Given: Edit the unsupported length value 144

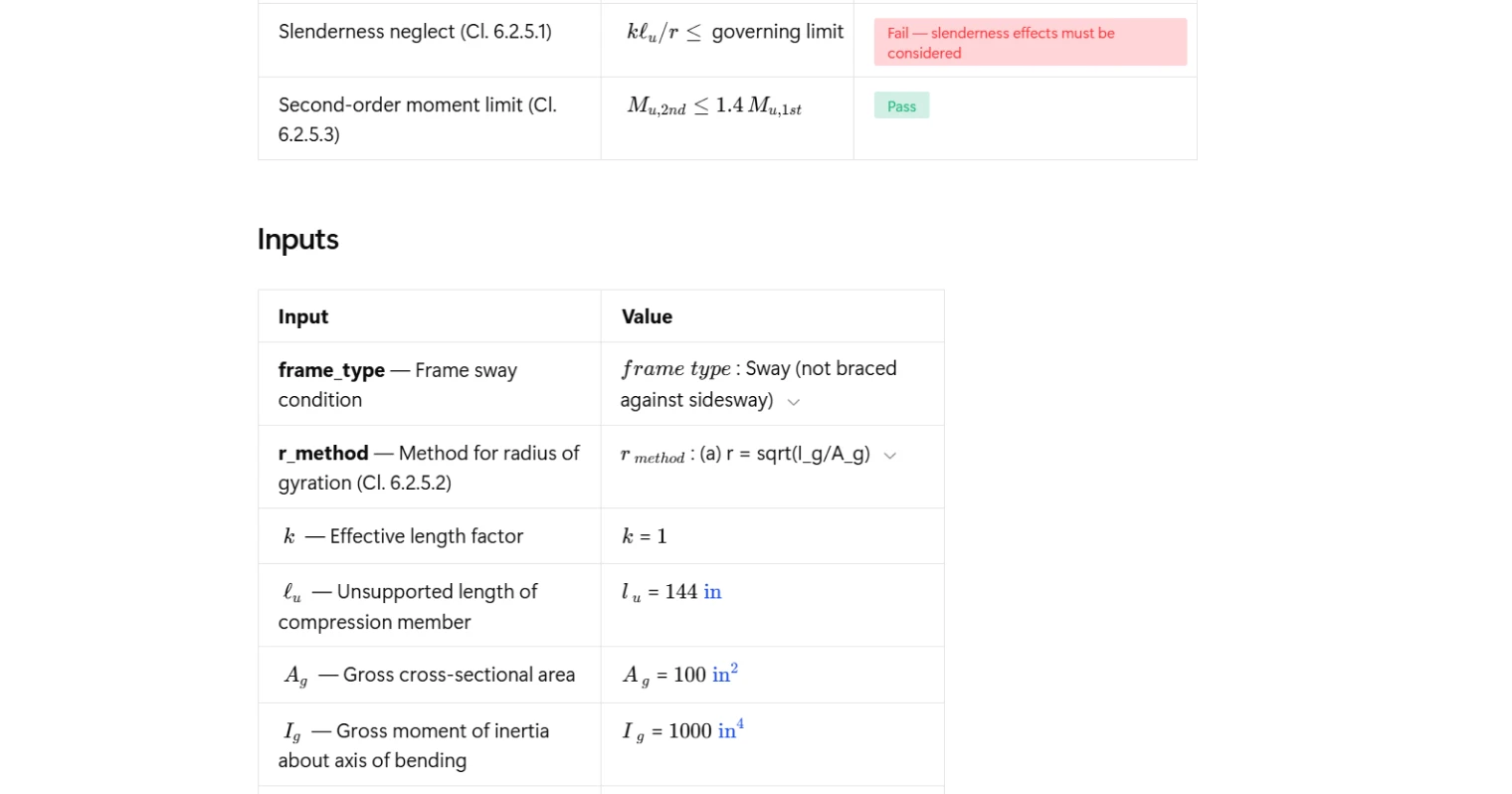Looking at the screenshot, I should (x=681, y=592).
